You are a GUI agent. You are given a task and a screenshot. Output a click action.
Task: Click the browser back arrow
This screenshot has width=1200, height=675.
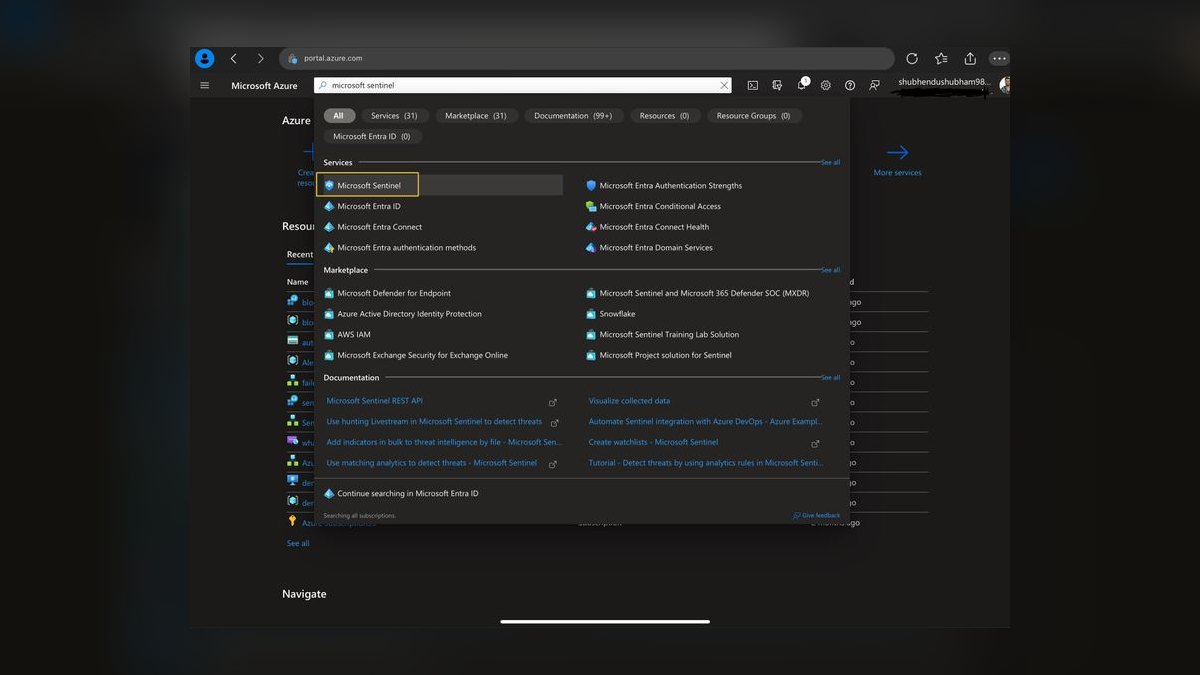pyautogui.click(x=233, y=58)
